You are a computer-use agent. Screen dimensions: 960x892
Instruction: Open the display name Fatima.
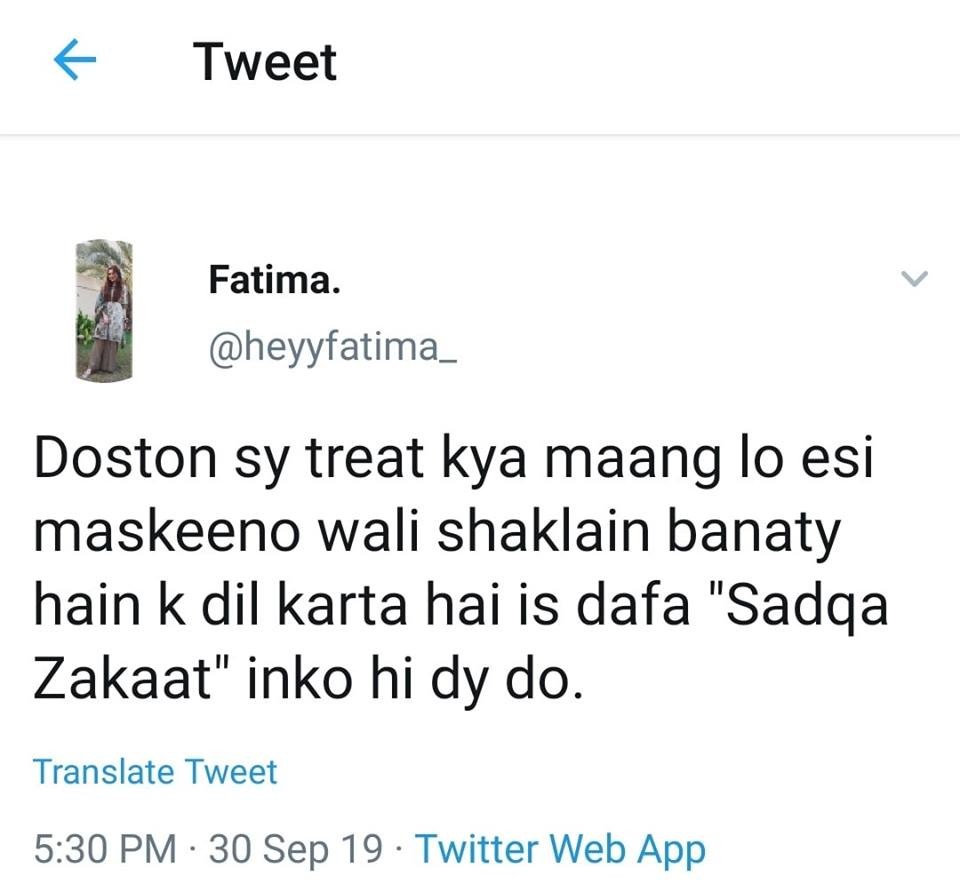pyautogui.click(x=274, y=282)
